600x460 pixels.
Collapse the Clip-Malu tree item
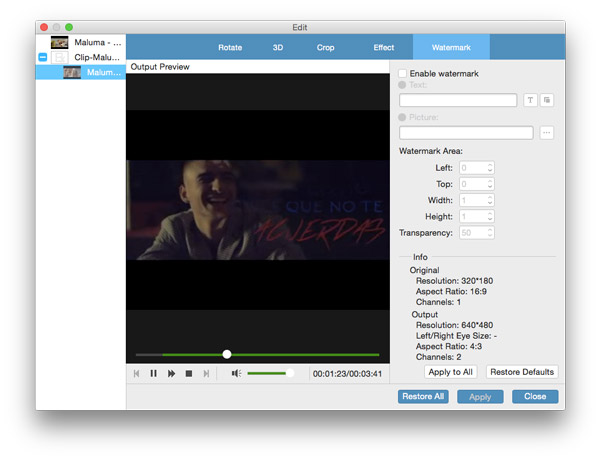click(x=43, y=57)
